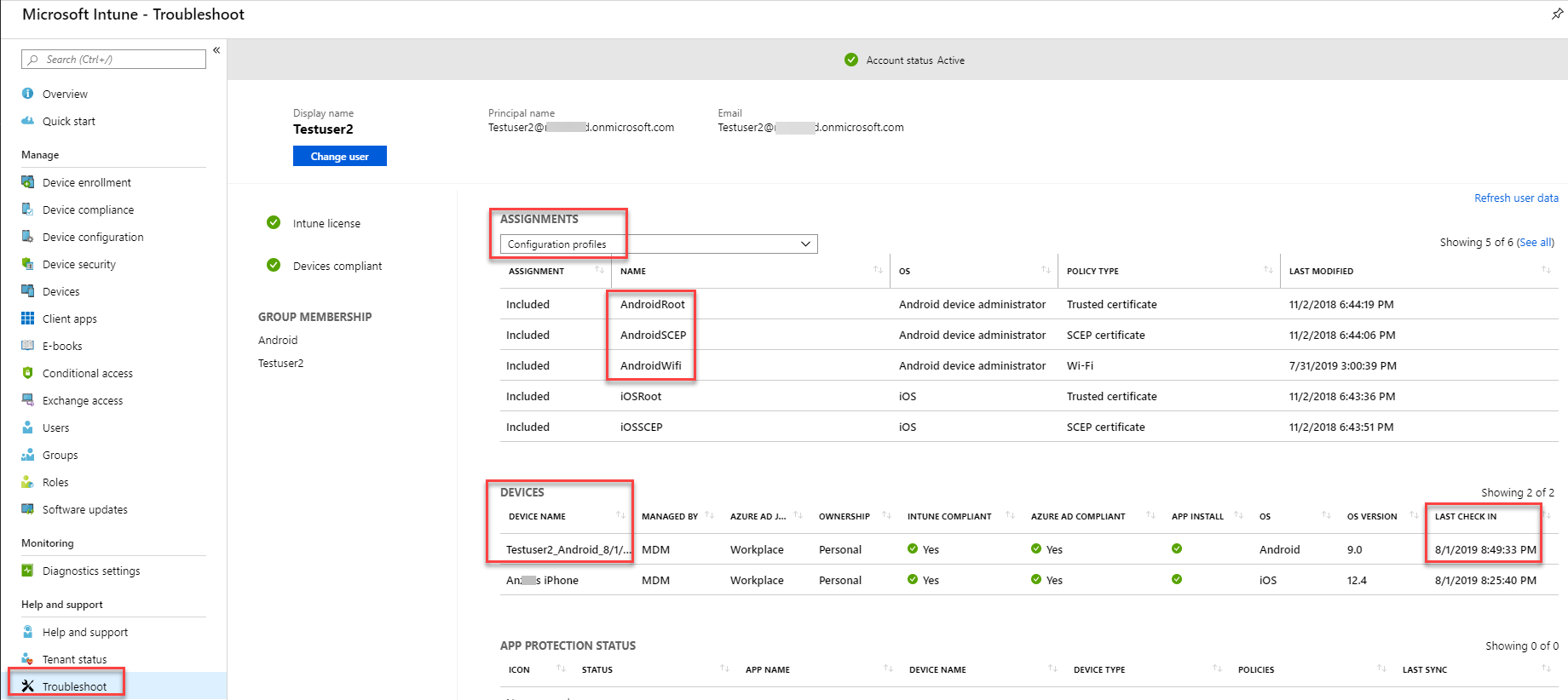1568x700 pixels.
Task: Open Device enrollment in the sidebar
Action: [x=87, y=182]
